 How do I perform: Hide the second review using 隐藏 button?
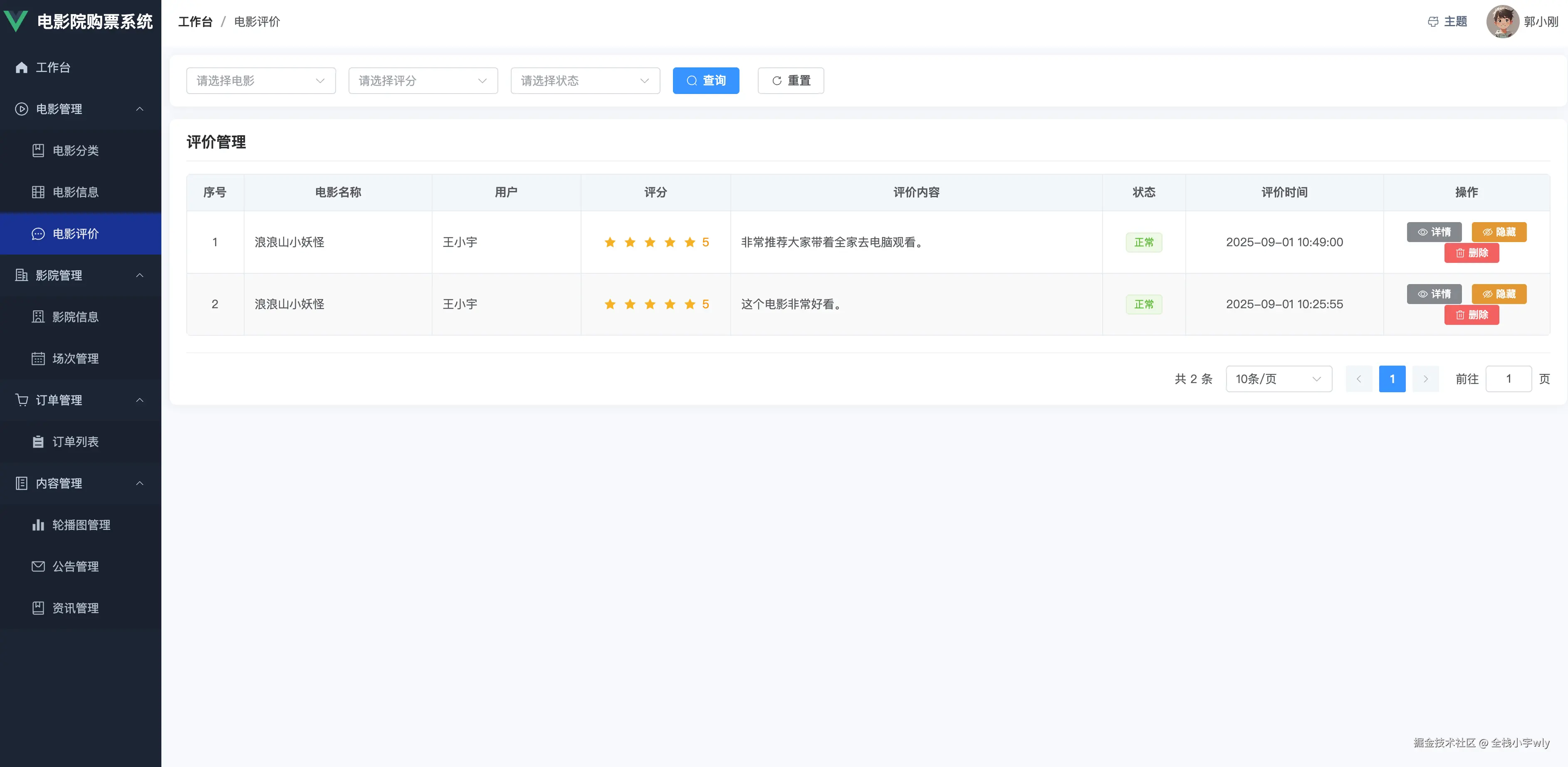[x=1499, y=293]
